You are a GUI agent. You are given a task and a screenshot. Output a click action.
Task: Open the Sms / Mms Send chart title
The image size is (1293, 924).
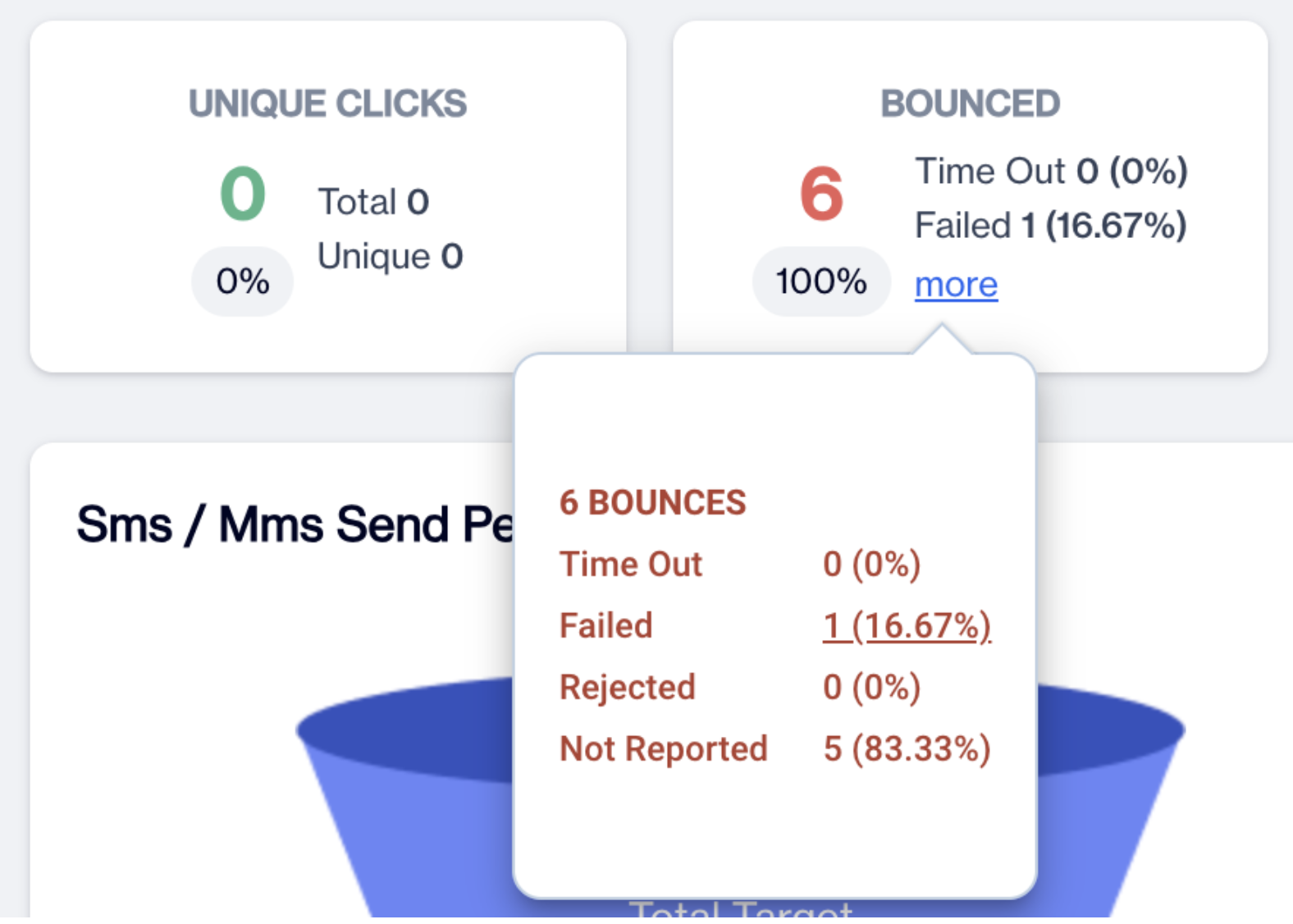click(x=295, y=524)
